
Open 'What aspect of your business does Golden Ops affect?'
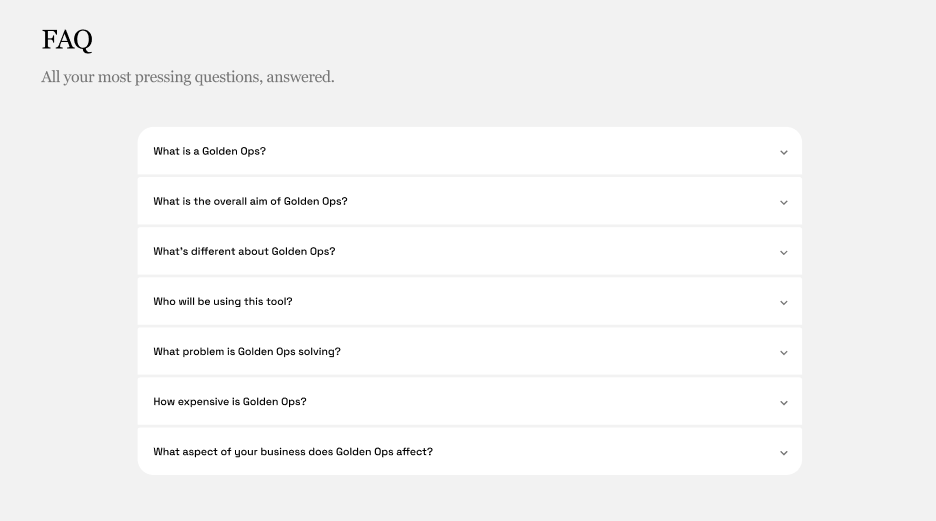point(293,452)
